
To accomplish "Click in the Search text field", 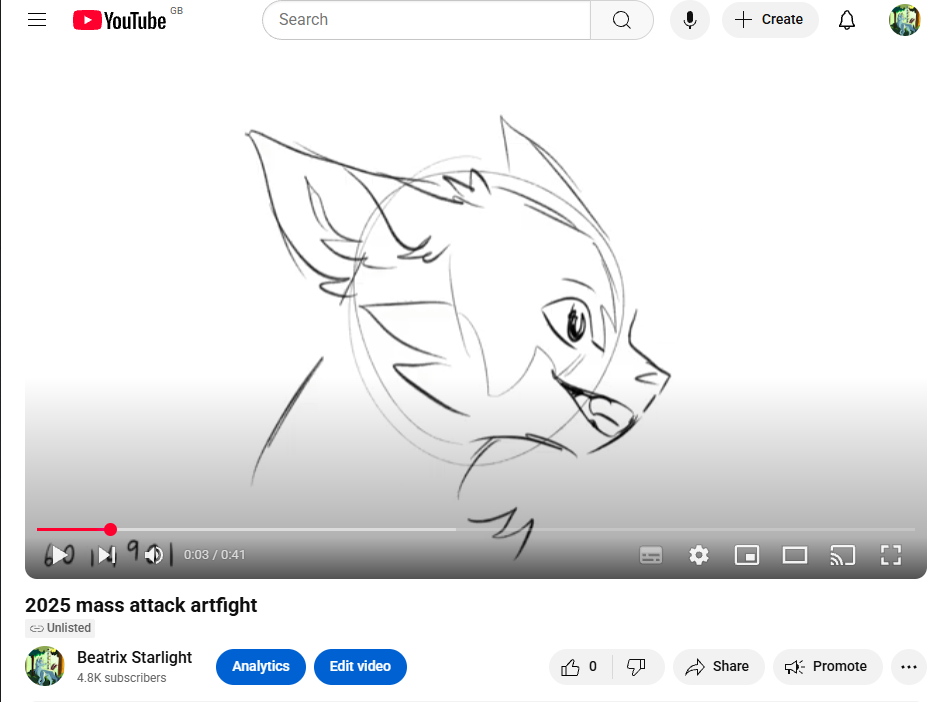I will point(425,20).
